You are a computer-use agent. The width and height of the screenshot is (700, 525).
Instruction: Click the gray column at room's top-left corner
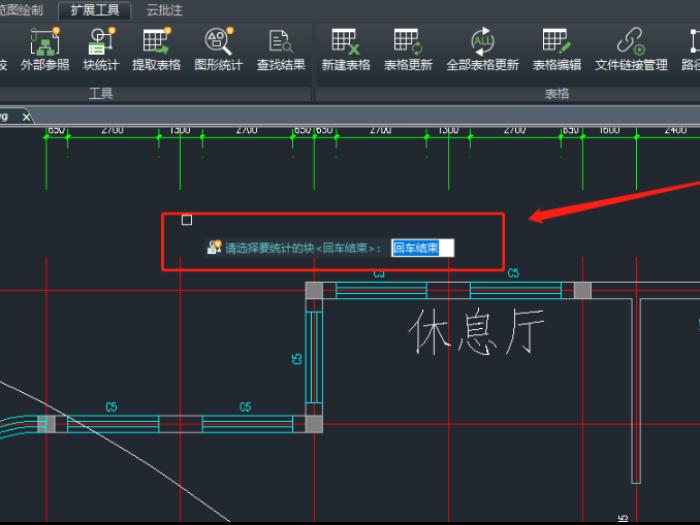314,290
